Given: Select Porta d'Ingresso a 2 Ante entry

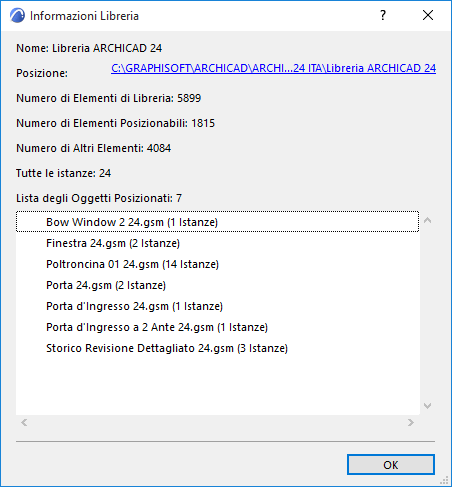Looking at the screenshot, I should coord(217,327).
